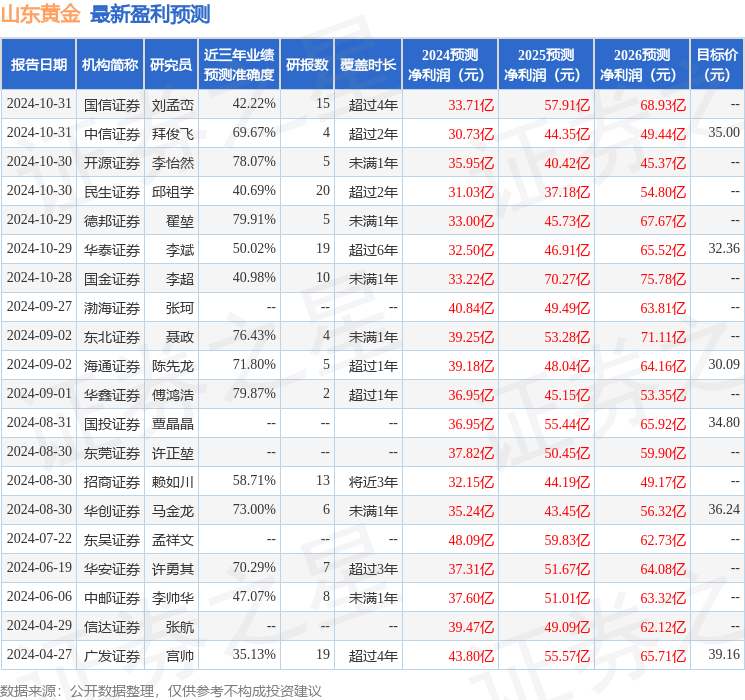Select the 中邮证券 institution cell
745x700 pixels.
(112, 598)
